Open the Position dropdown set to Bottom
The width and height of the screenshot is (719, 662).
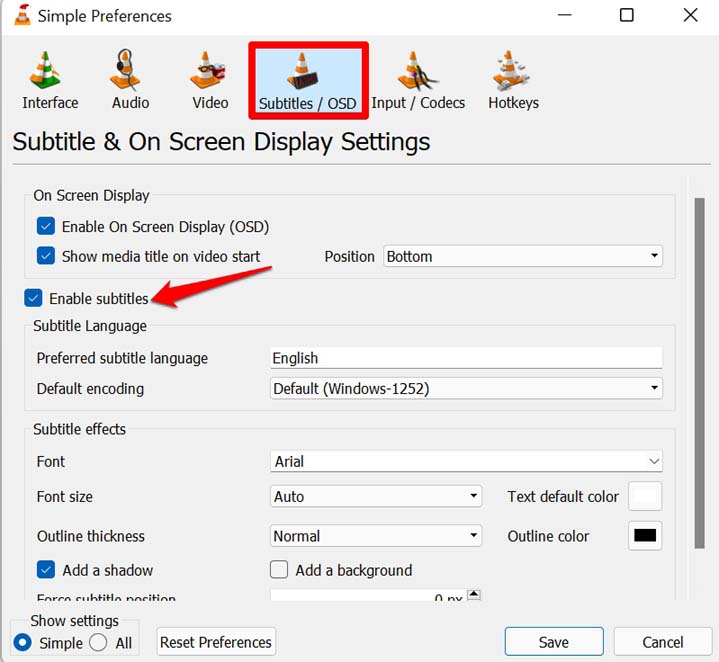(x=523, y=256)
